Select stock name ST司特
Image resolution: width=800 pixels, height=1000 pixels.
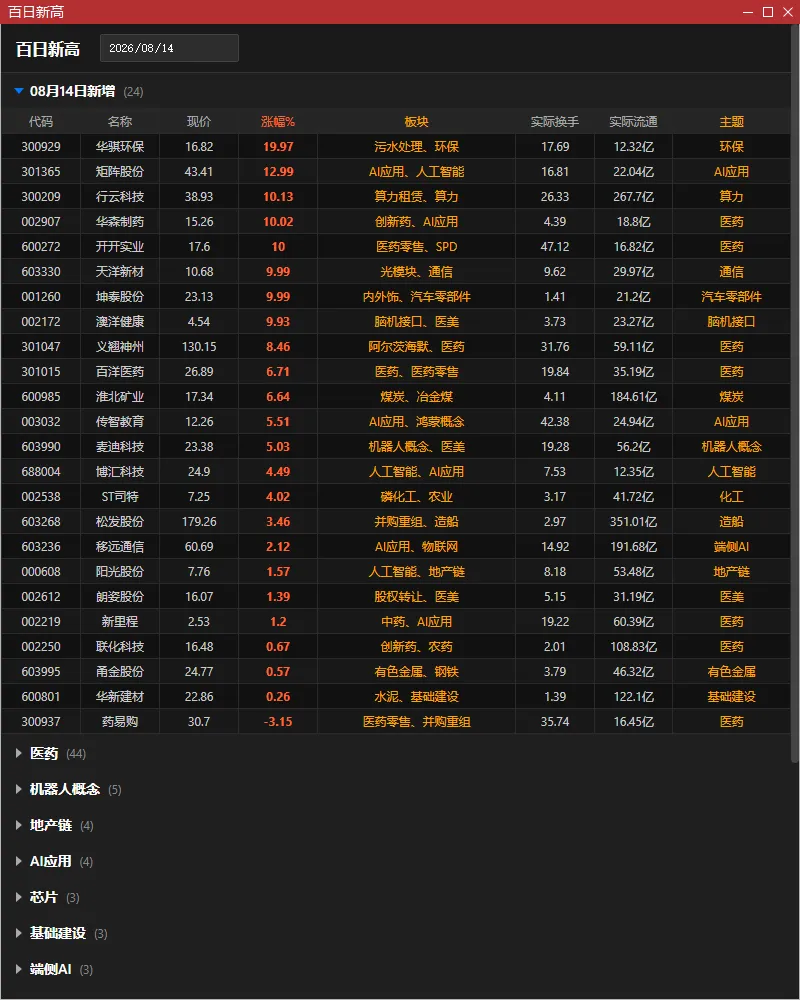click(120, 497)
